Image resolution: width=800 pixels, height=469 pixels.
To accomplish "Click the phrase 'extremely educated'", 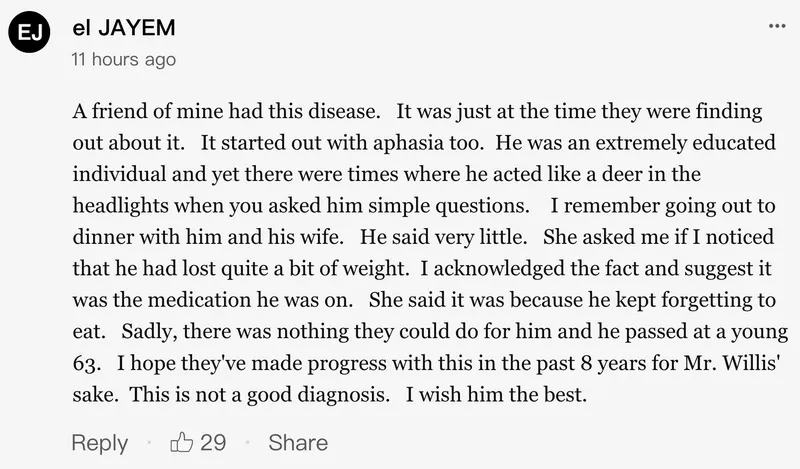I will [x=686, y=143].
